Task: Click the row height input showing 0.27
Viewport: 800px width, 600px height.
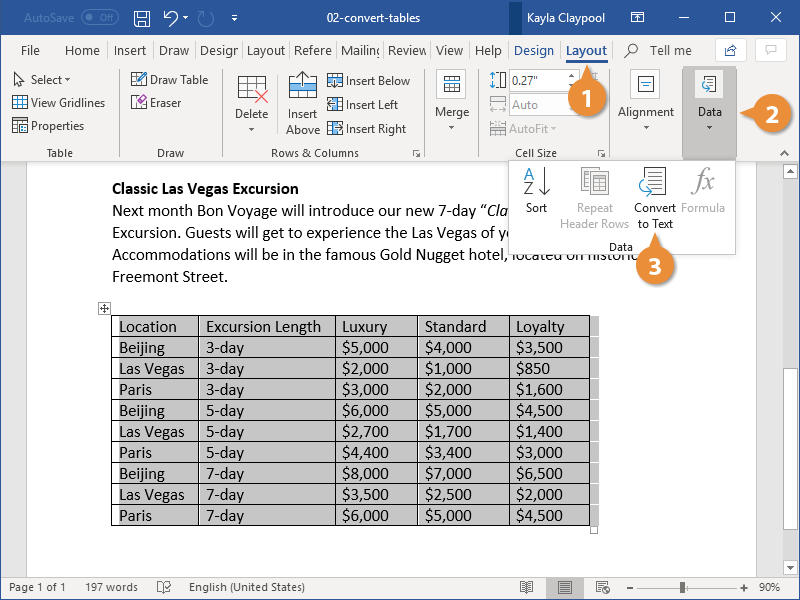Action: coord(540,81)
